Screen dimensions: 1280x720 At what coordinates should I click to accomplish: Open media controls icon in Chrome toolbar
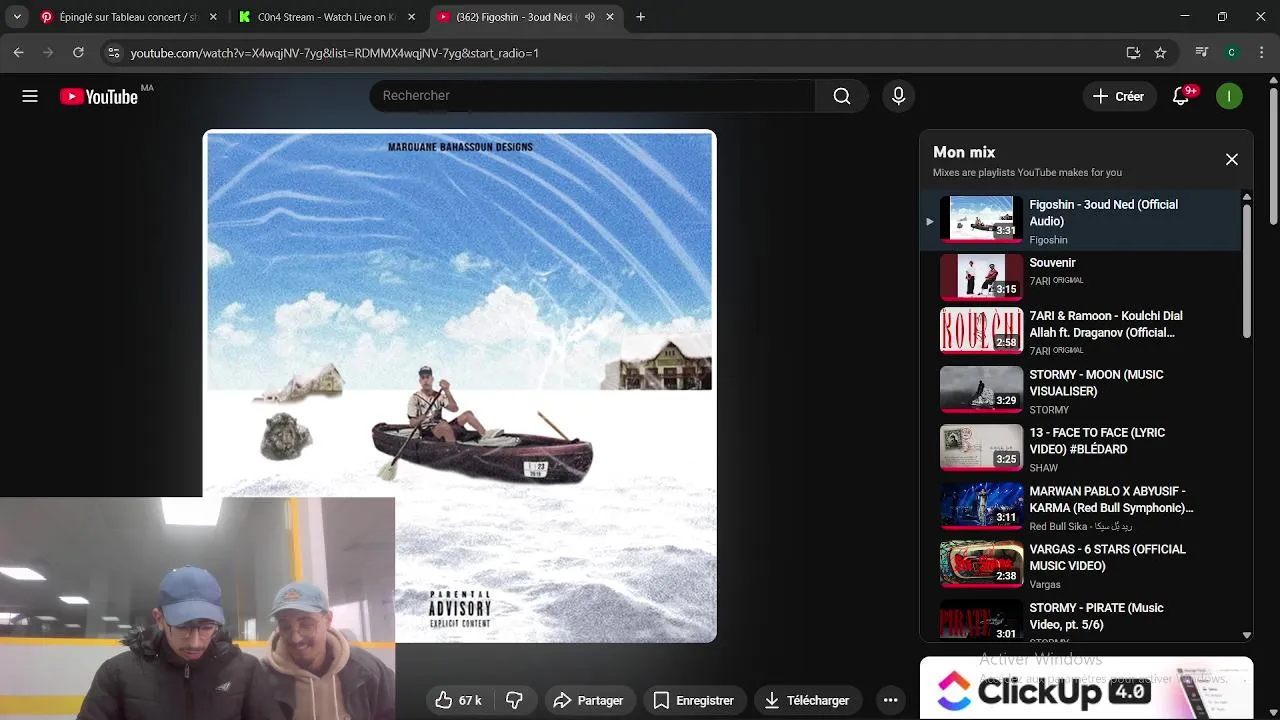(1202, 53)
